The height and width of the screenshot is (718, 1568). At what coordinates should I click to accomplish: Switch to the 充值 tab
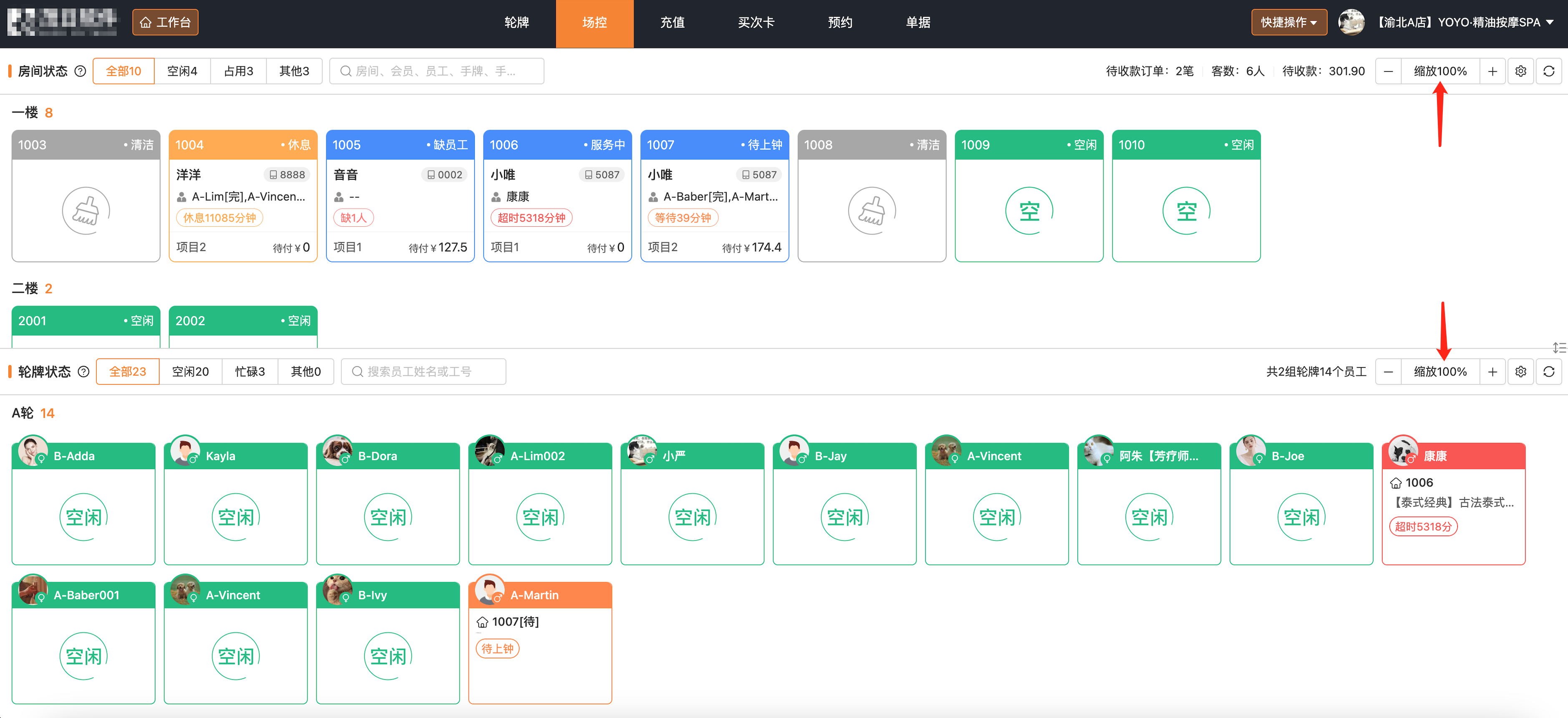672,23
